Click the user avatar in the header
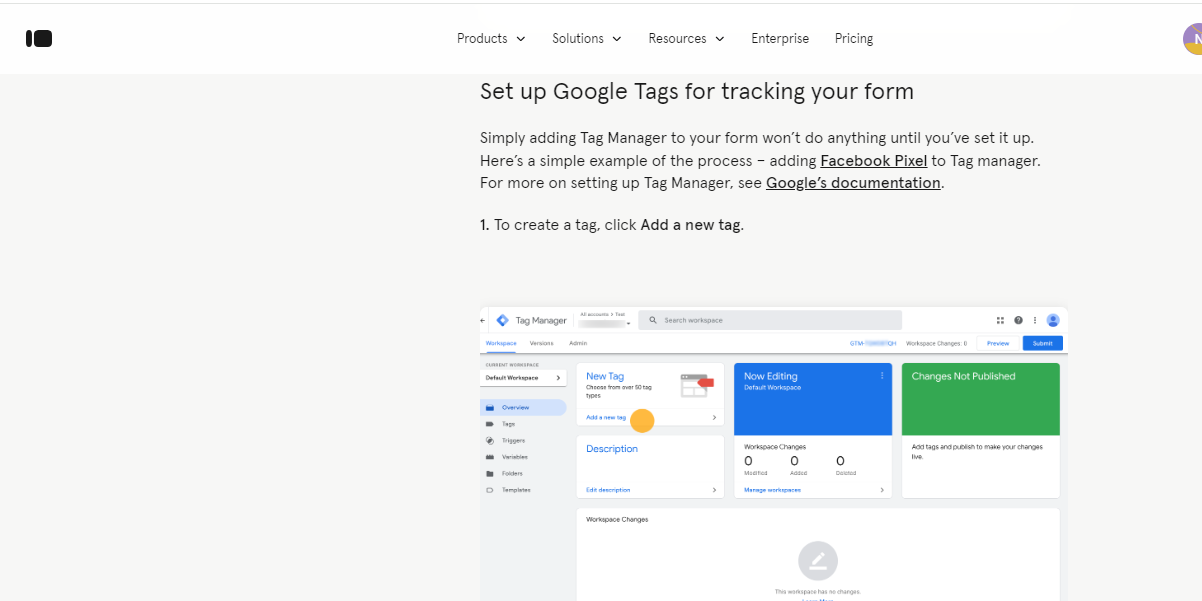 click(1194, 39)
